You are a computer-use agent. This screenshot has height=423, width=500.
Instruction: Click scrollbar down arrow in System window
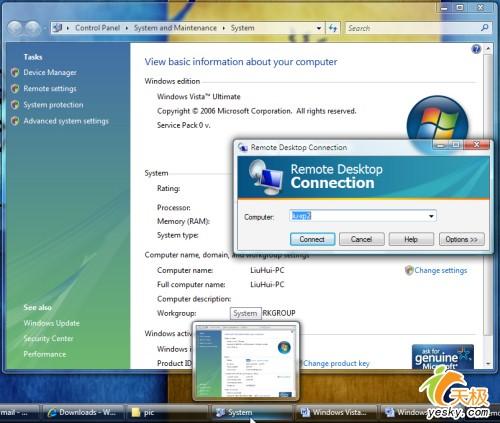pyautogui.click(x=488, y=363)
